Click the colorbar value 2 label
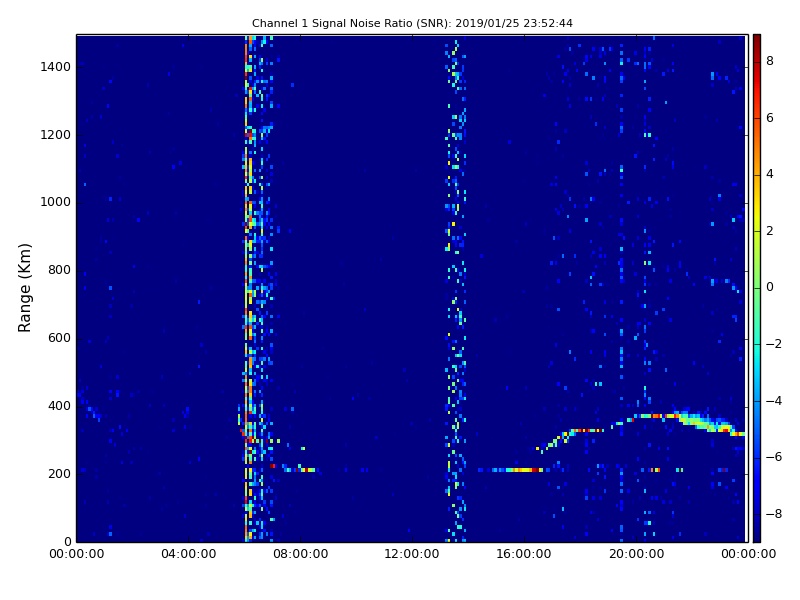This screenshot has height=600, width=800. 770,231
